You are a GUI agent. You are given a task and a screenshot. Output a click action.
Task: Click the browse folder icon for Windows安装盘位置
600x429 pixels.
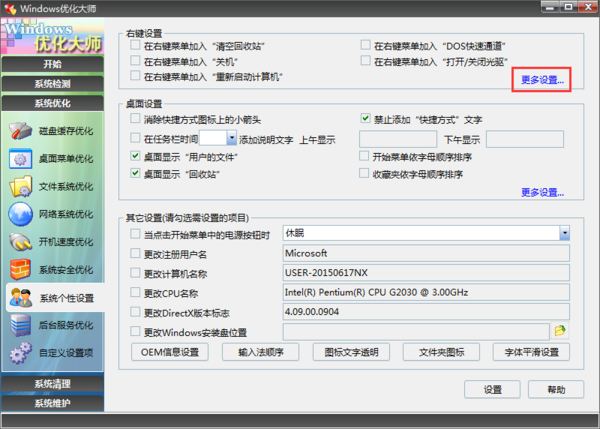click(560, 331)
